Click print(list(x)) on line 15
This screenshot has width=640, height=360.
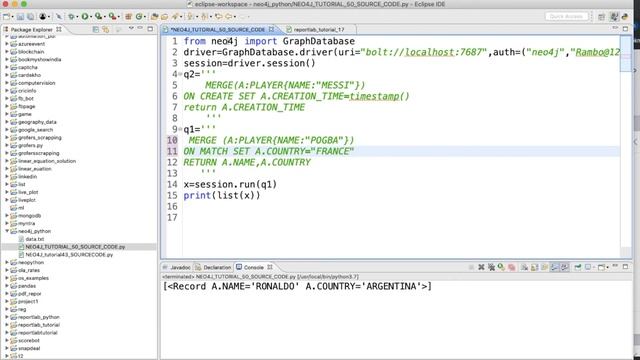222,196
